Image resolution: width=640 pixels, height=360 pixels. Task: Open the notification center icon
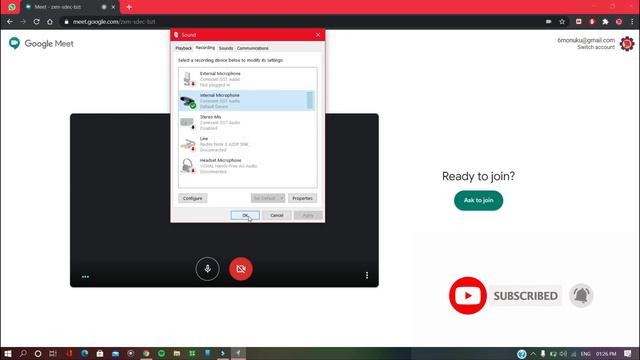[x=628, y=354]
